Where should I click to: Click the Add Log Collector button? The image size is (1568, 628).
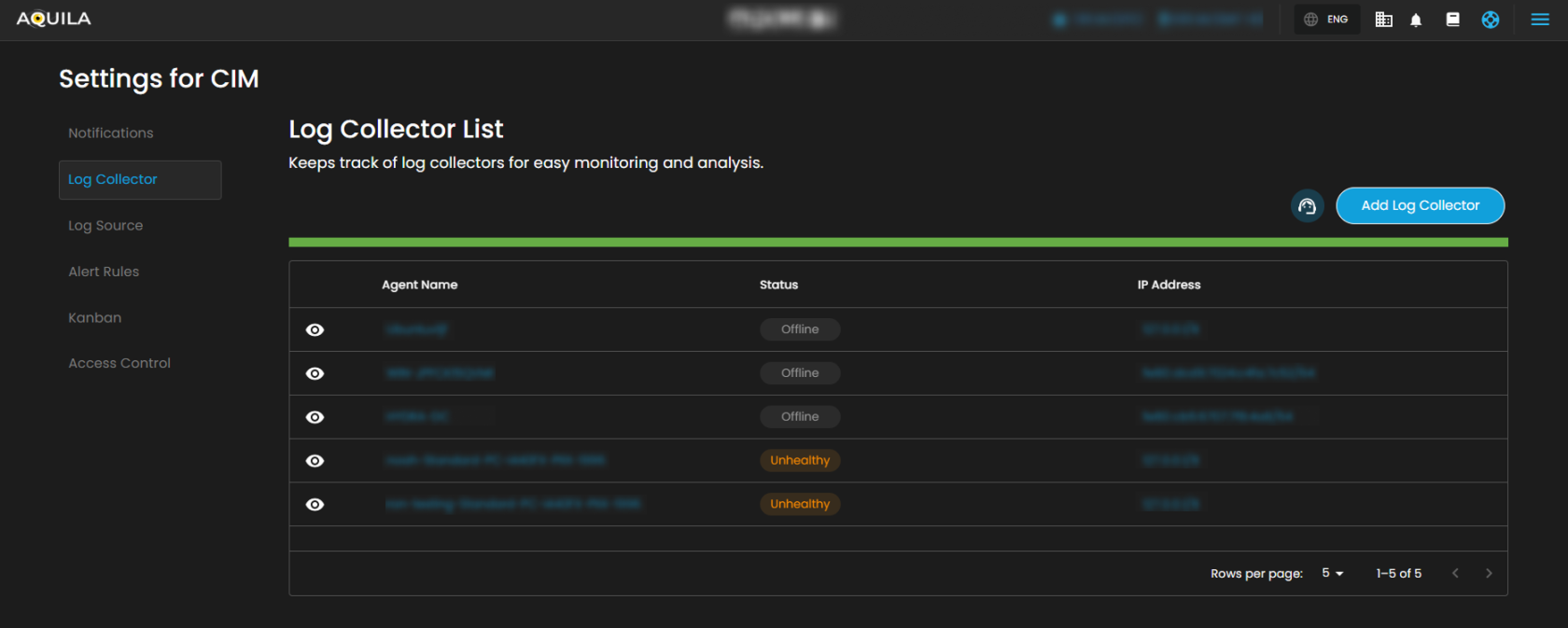(x=1420, y=206)
